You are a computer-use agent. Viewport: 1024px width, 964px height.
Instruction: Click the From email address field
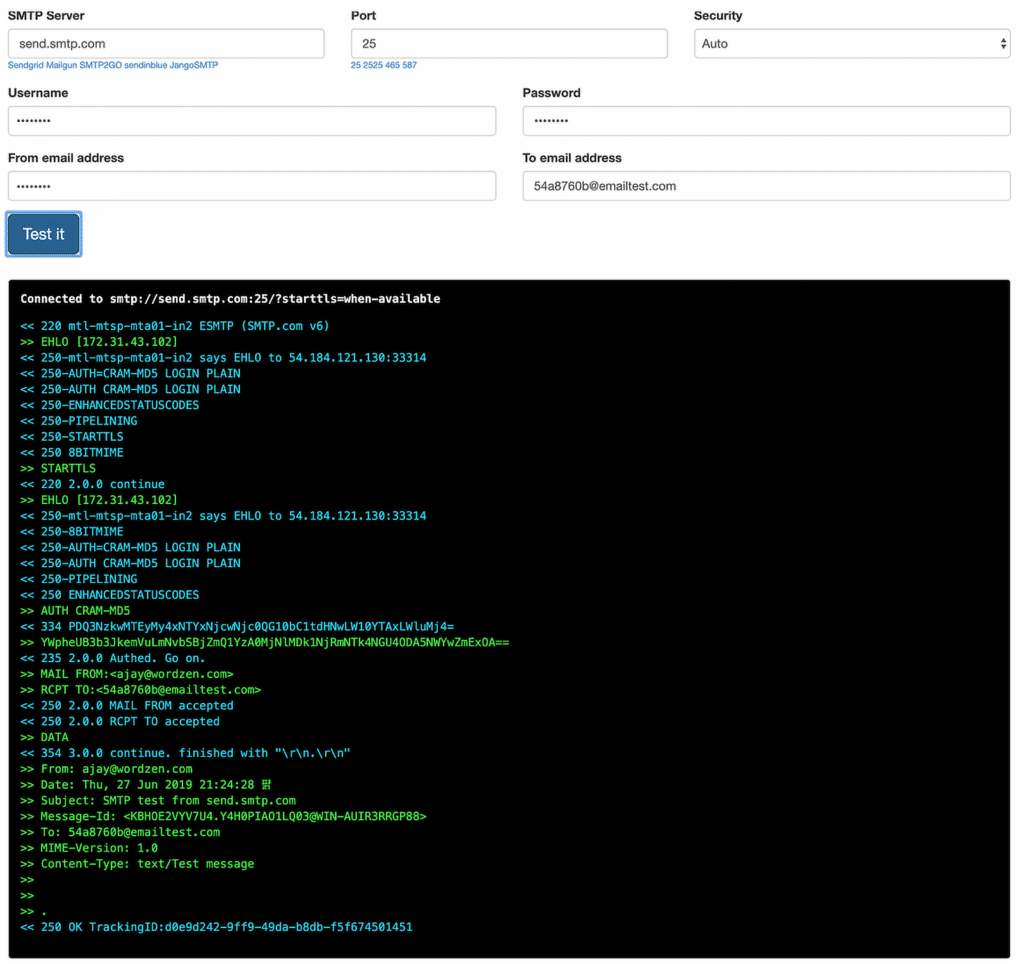(x=250, y=185)
